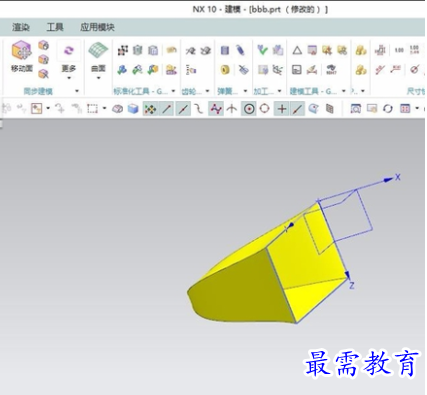427x395 pixels.
Task: Click the dotted pattern icon in 标准化工具
Action: click(123, 50)
